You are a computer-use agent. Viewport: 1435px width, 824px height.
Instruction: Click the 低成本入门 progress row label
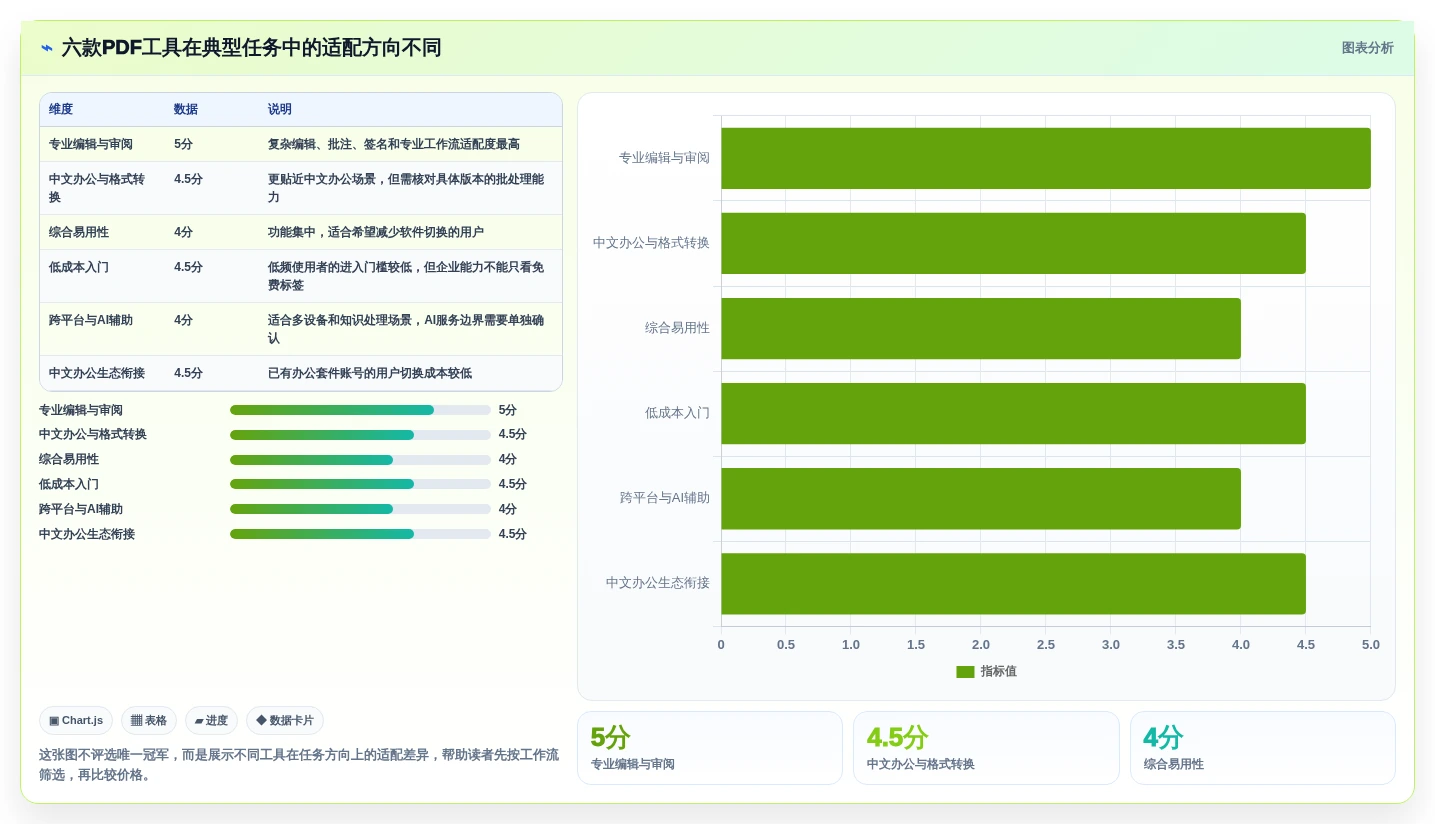(x=69, y=484)
